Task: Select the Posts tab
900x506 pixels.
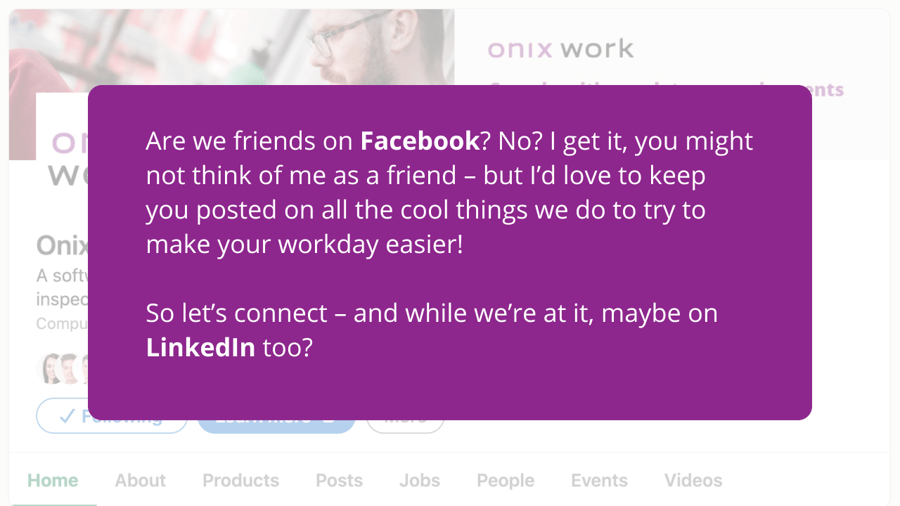Action: [x=339, y=480]
